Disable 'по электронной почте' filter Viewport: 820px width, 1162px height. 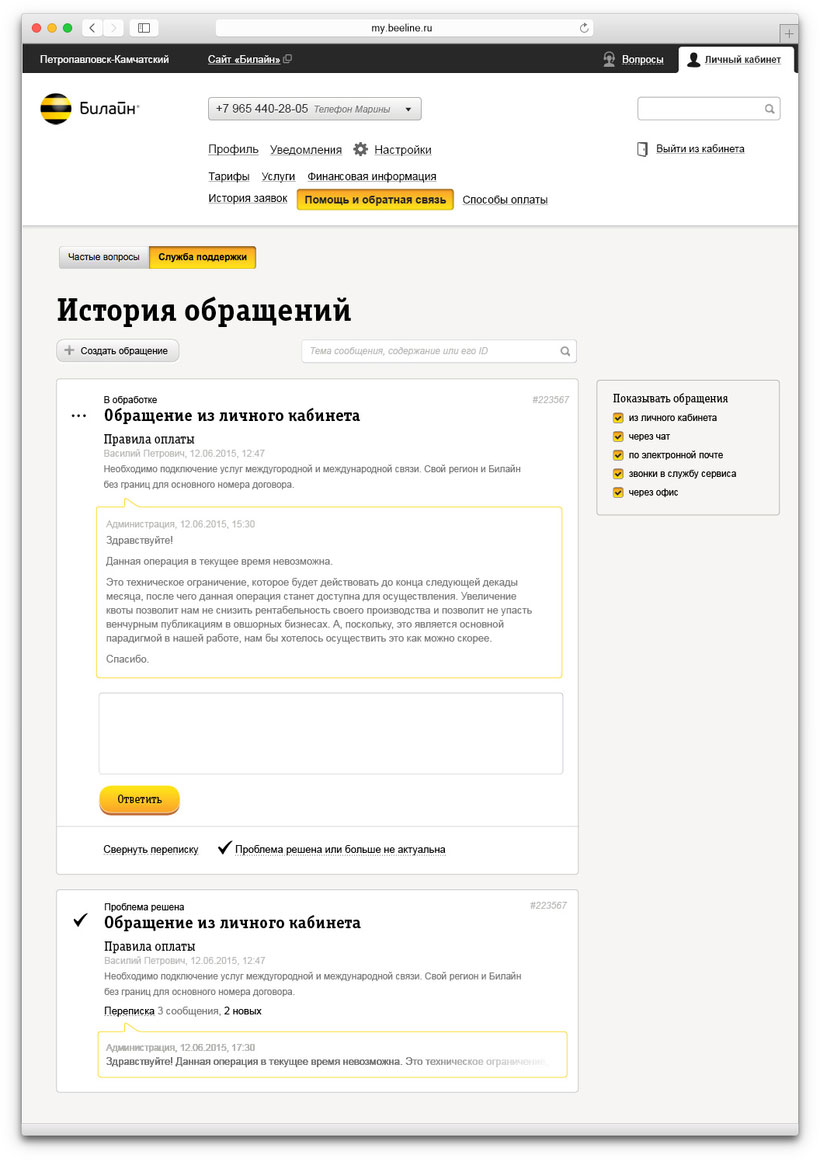click(x=618, y=455)
